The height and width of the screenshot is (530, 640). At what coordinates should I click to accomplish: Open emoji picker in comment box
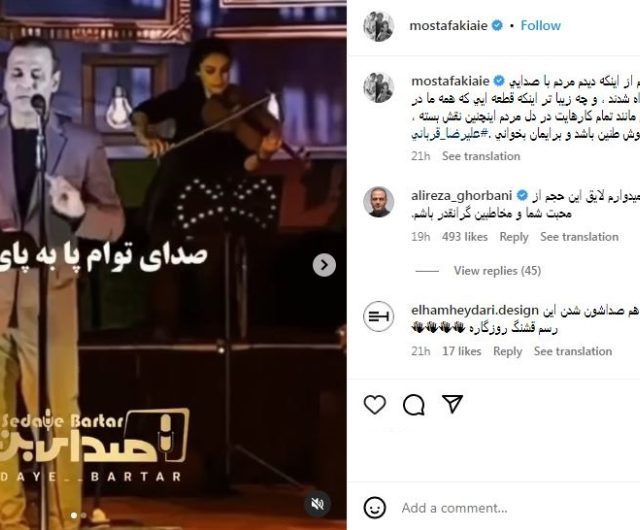point(374,508)
